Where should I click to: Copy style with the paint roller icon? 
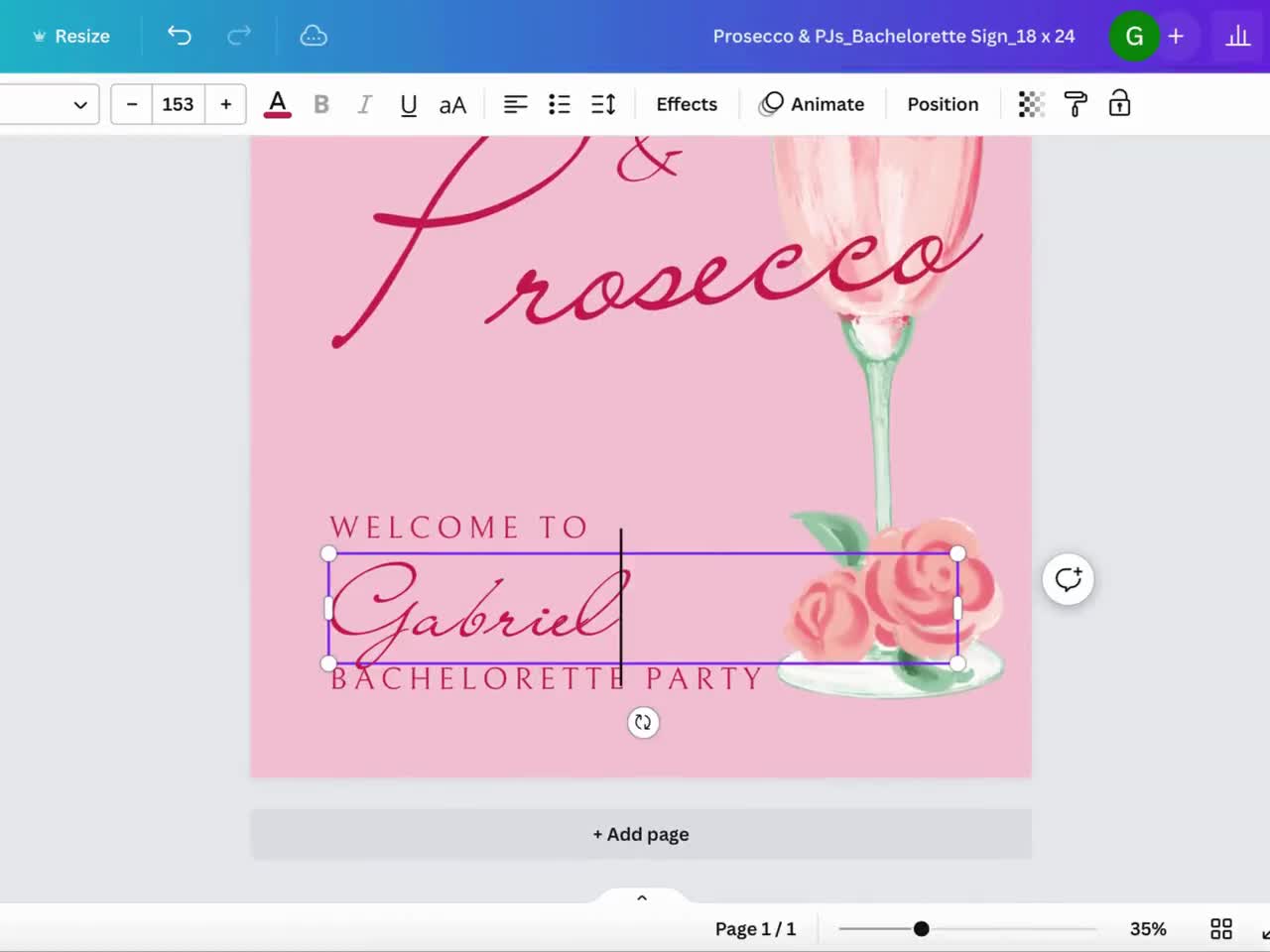(1076, 104)
